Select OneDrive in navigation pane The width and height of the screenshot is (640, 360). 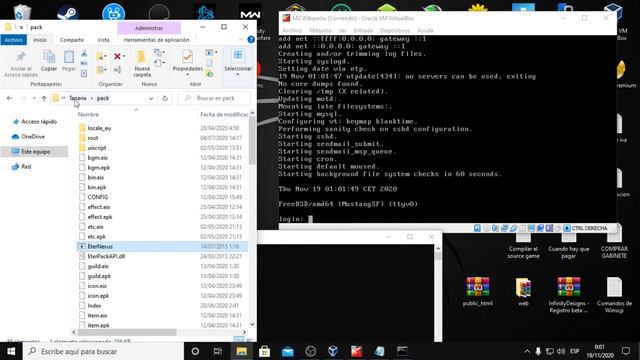[33, 137]
